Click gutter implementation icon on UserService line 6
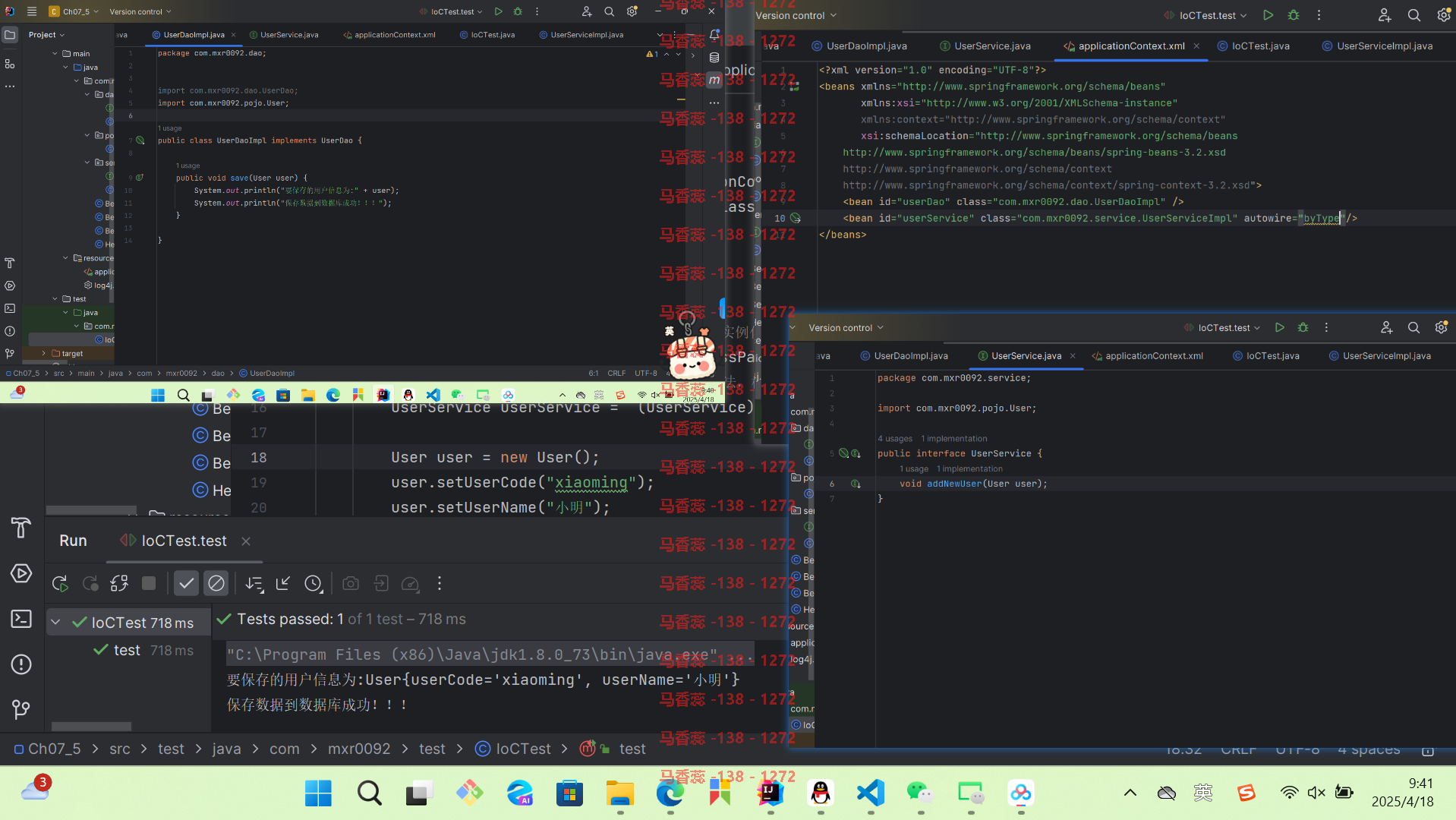 (856, 484)
